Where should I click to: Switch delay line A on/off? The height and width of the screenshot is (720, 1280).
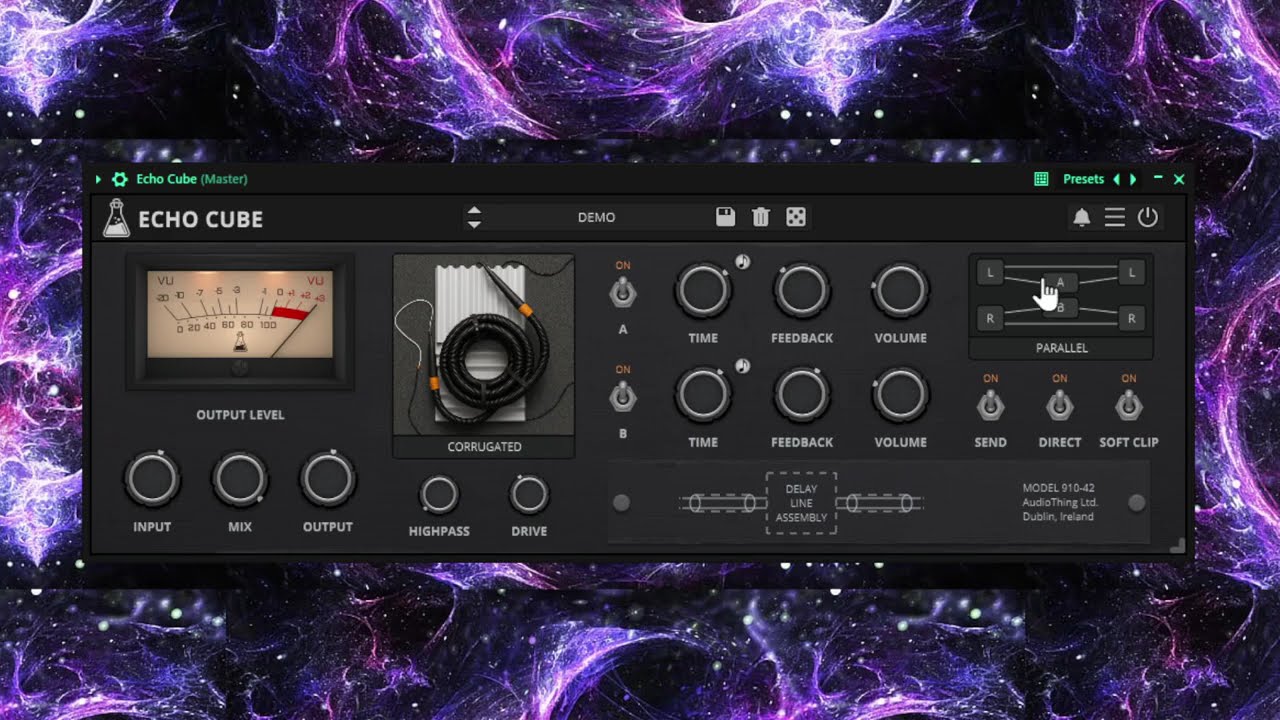pyautogui.click(x=623, y=293)
